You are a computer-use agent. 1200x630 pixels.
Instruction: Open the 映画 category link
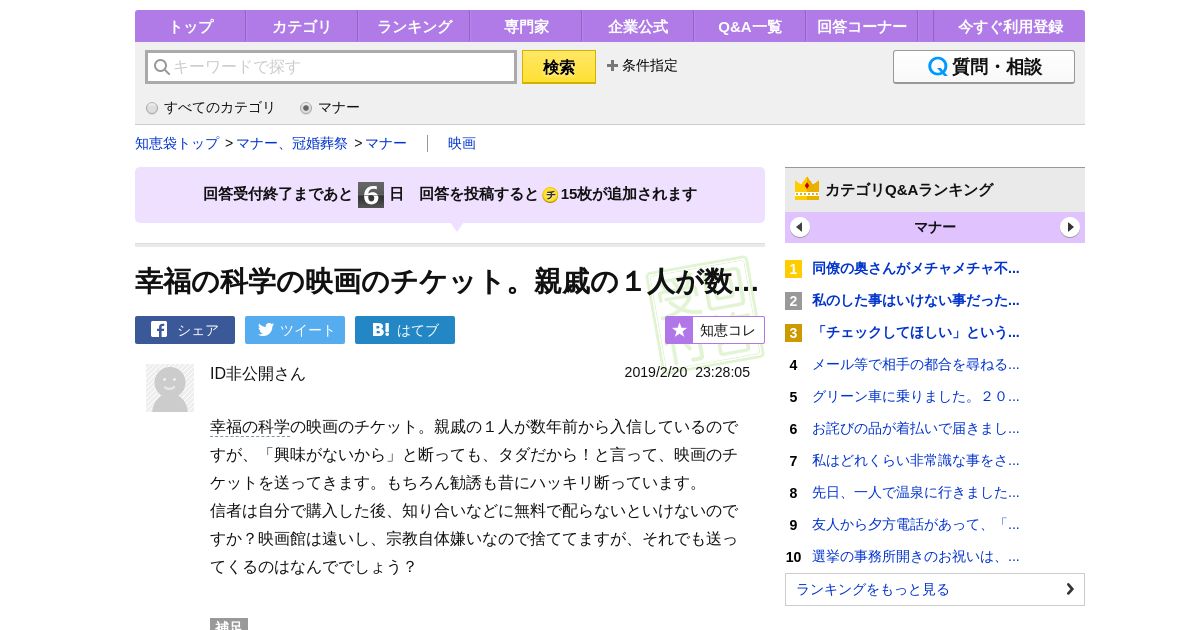pyautogui.click(x=462, y=143)
